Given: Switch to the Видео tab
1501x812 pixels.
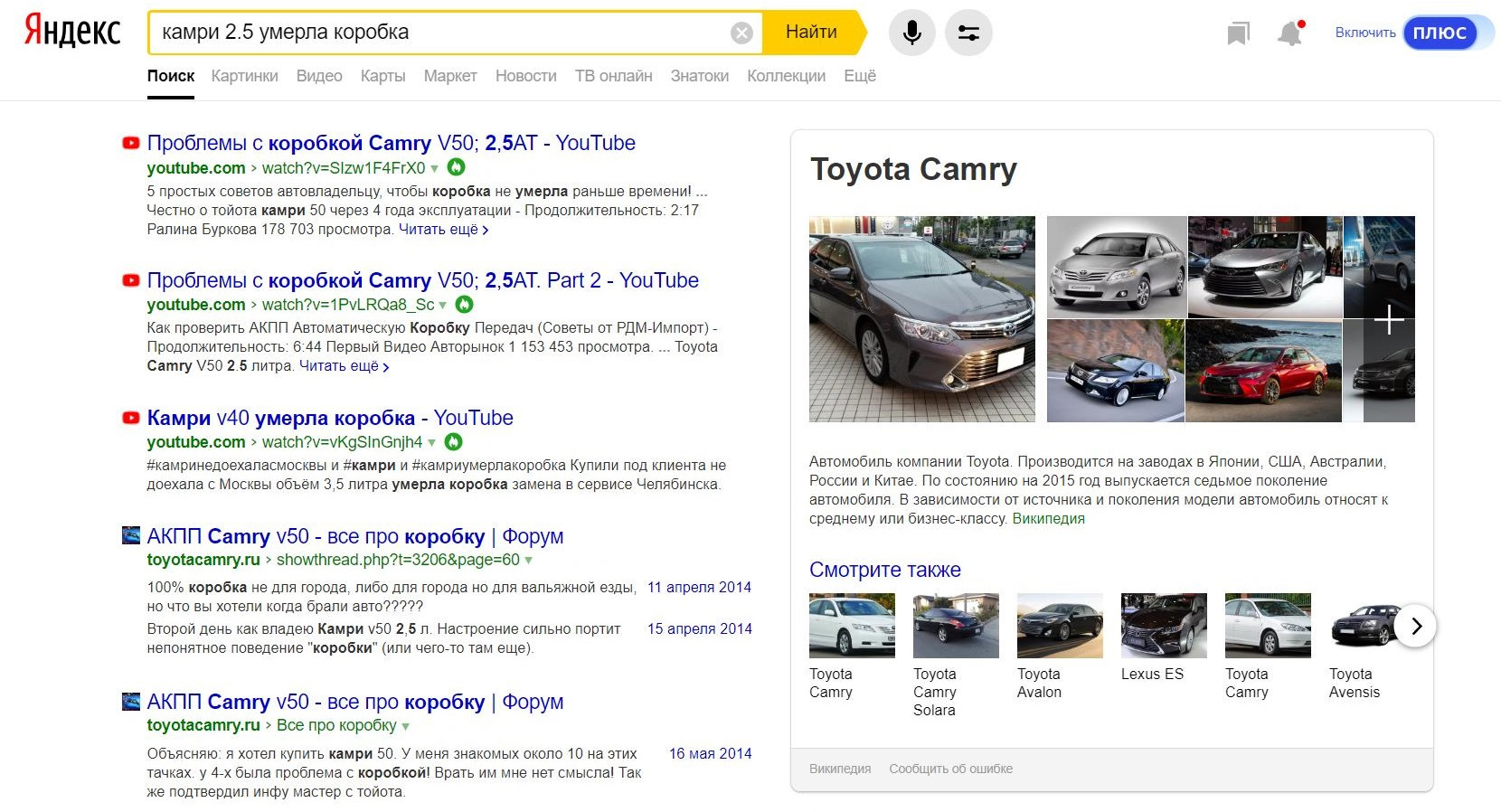Looking at the screenshot, I should click(x=319, y=76).
